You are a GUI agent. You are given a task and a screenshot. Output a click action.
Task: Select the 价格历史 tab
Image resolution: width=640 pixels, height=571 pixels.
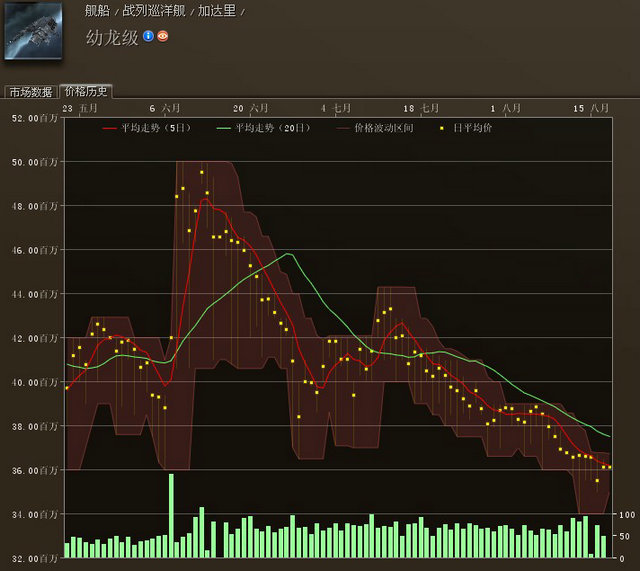point(85,91)
